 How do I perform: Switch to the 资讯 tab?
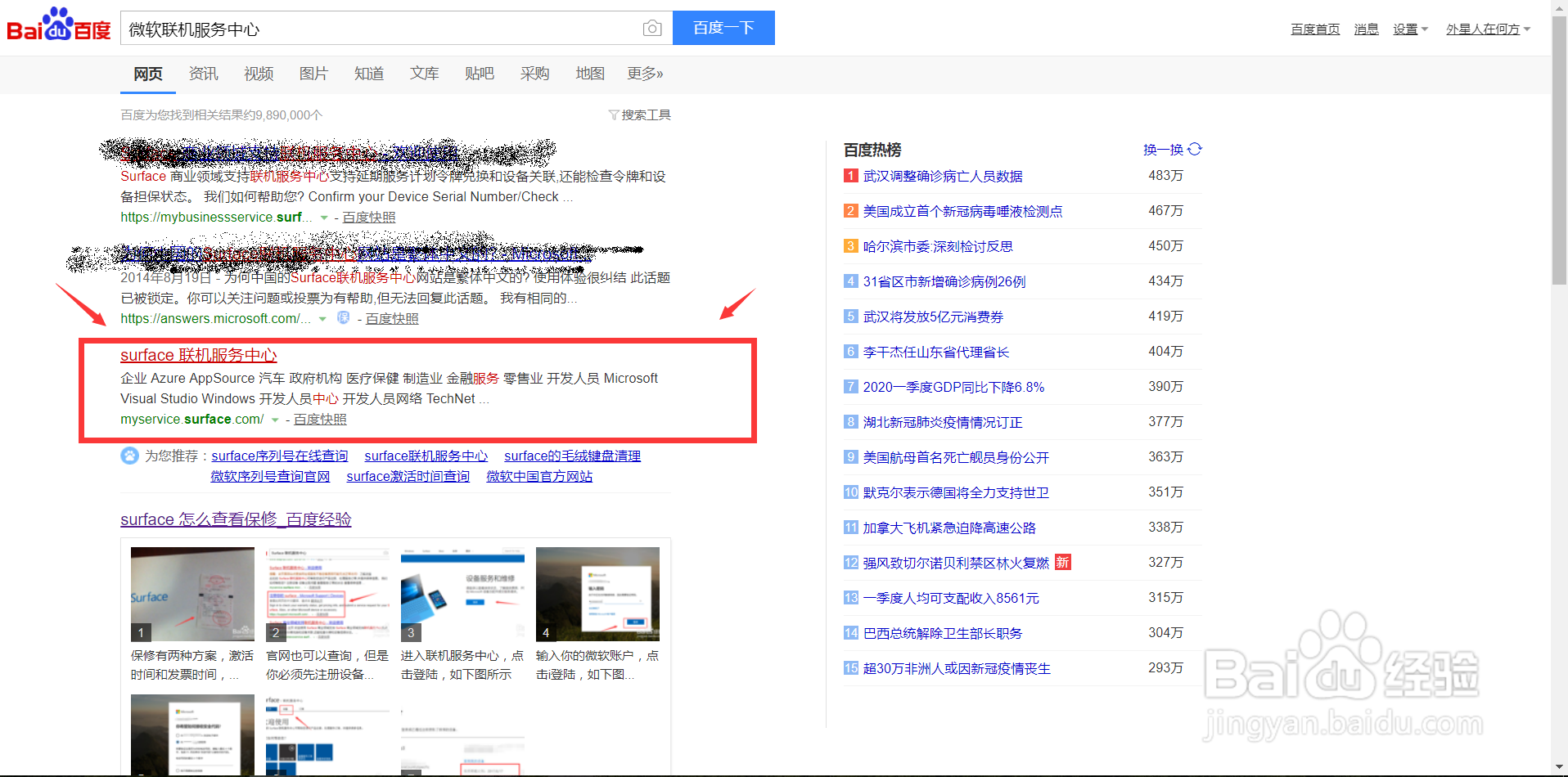coord(203,74)
